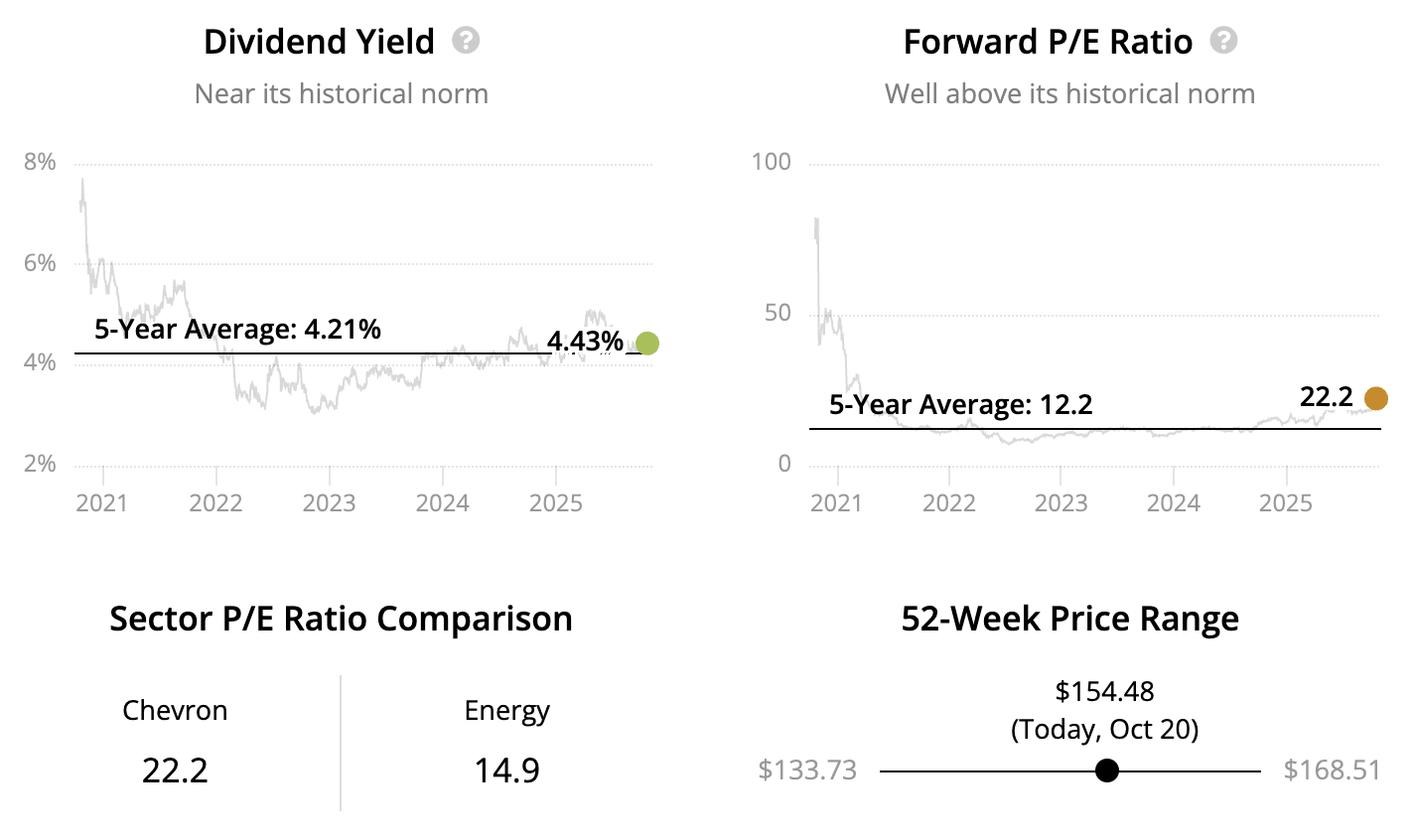This screenshot has height=840, width=1414.
Task: Click the 5-Year Average 12.2 label
Action: 960,405
